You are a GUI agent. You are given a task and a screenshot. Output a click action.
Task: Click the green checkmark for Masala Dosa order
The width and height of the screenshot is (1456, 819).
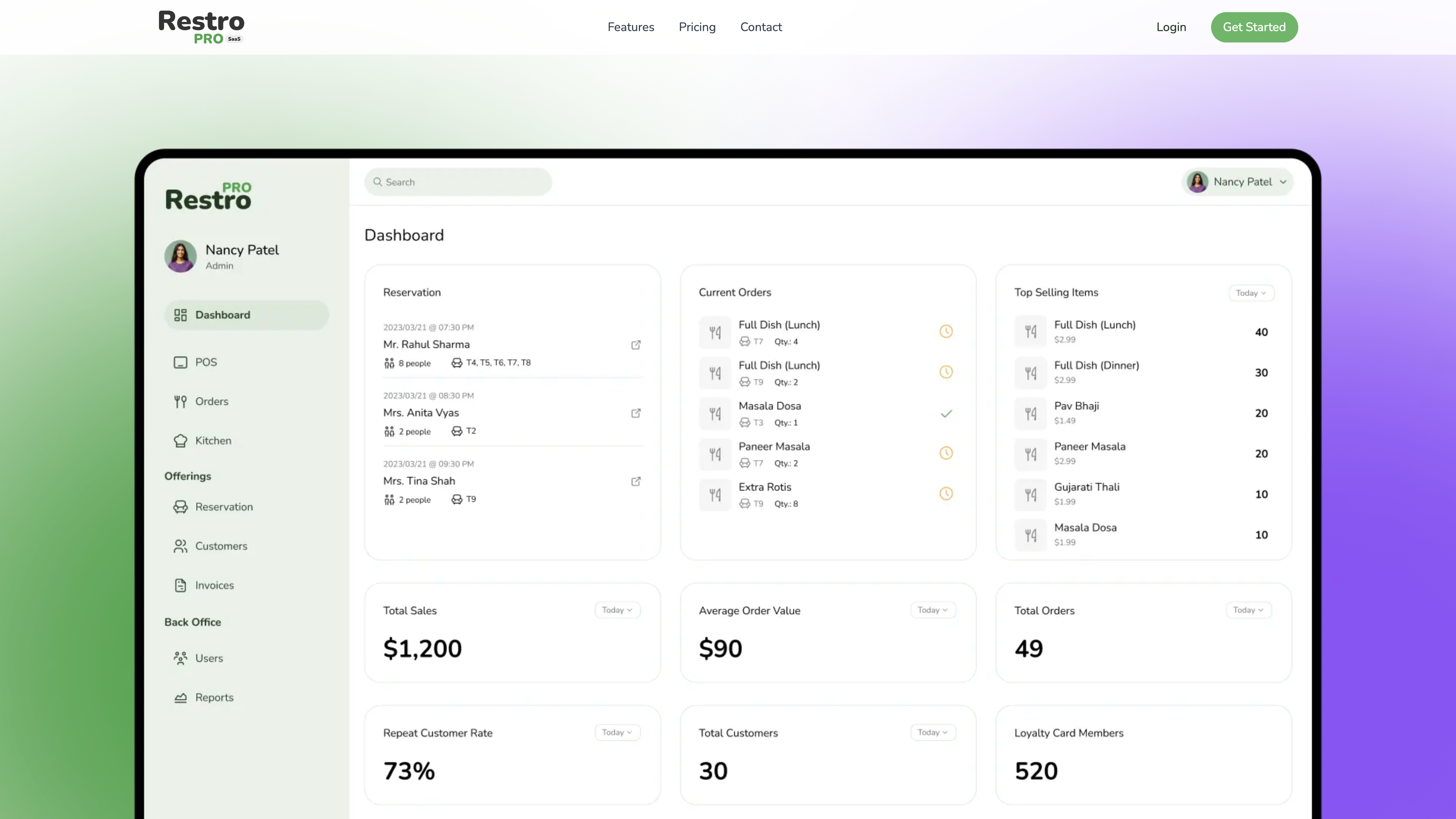[x=946, y=414]
